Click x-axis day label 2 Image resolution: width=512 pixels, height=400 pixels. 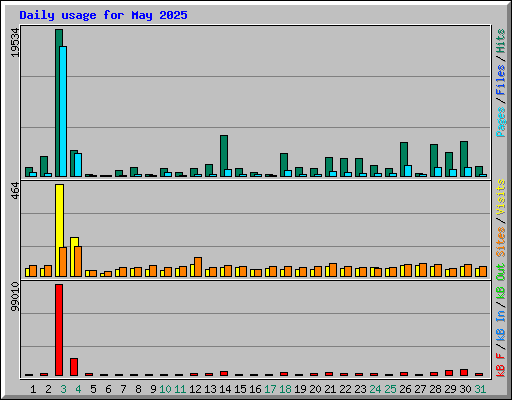[x=48, y=389]
